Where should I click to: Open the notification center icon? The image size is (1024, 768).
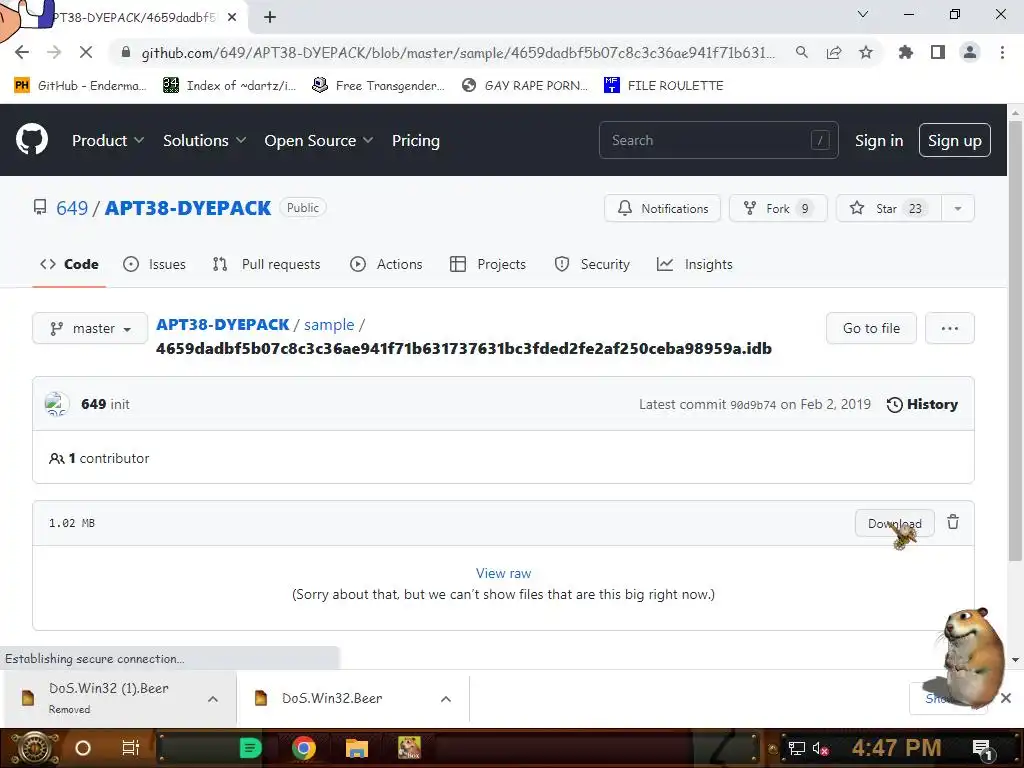(982, 748)
